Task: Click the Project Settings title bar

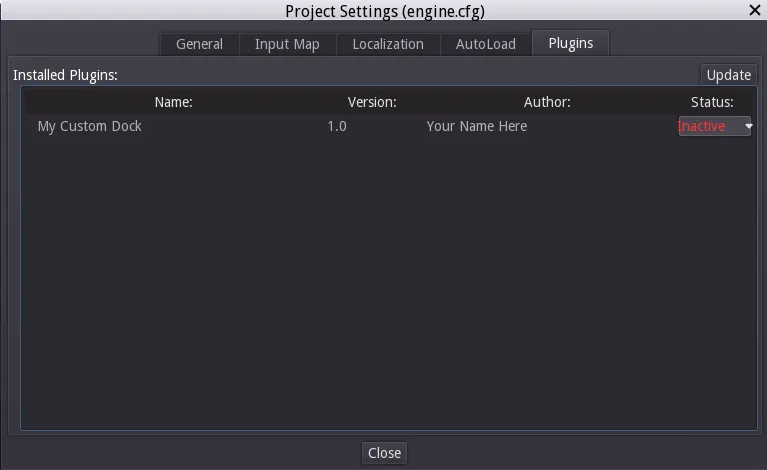Action: [383, 11]
